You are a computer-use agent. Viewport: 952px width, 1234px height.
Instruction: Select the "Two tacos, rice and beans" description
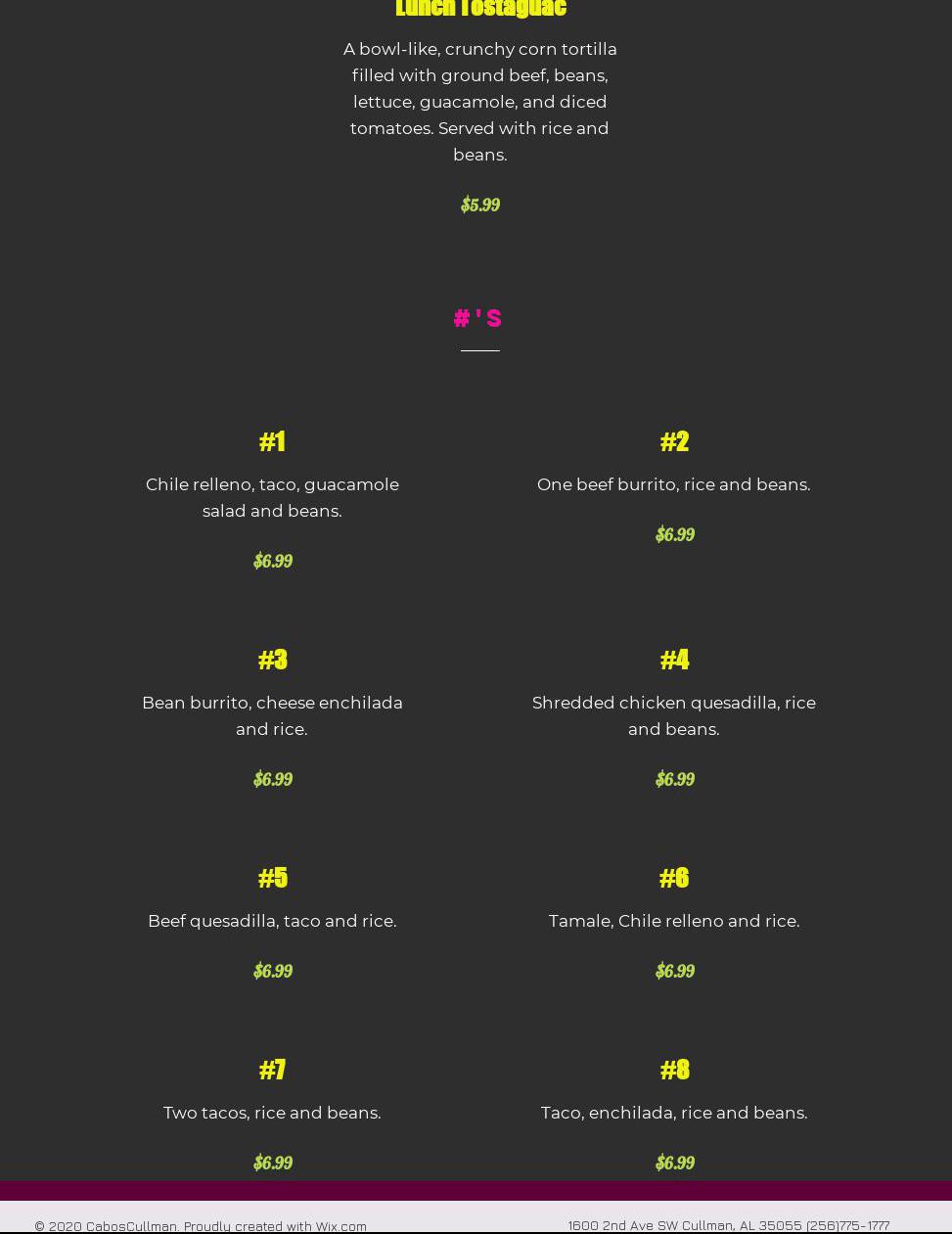point(272,1113)
